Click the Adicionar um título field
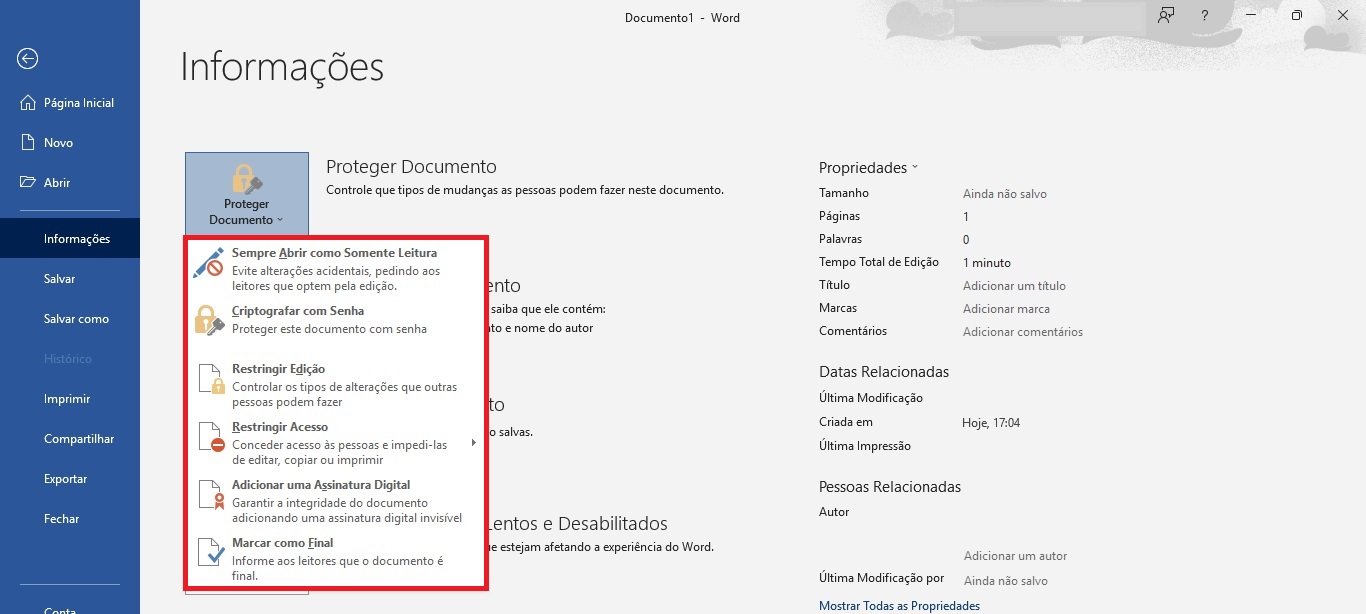This screenshot has height=614, width=1366. pos(1014,286)
